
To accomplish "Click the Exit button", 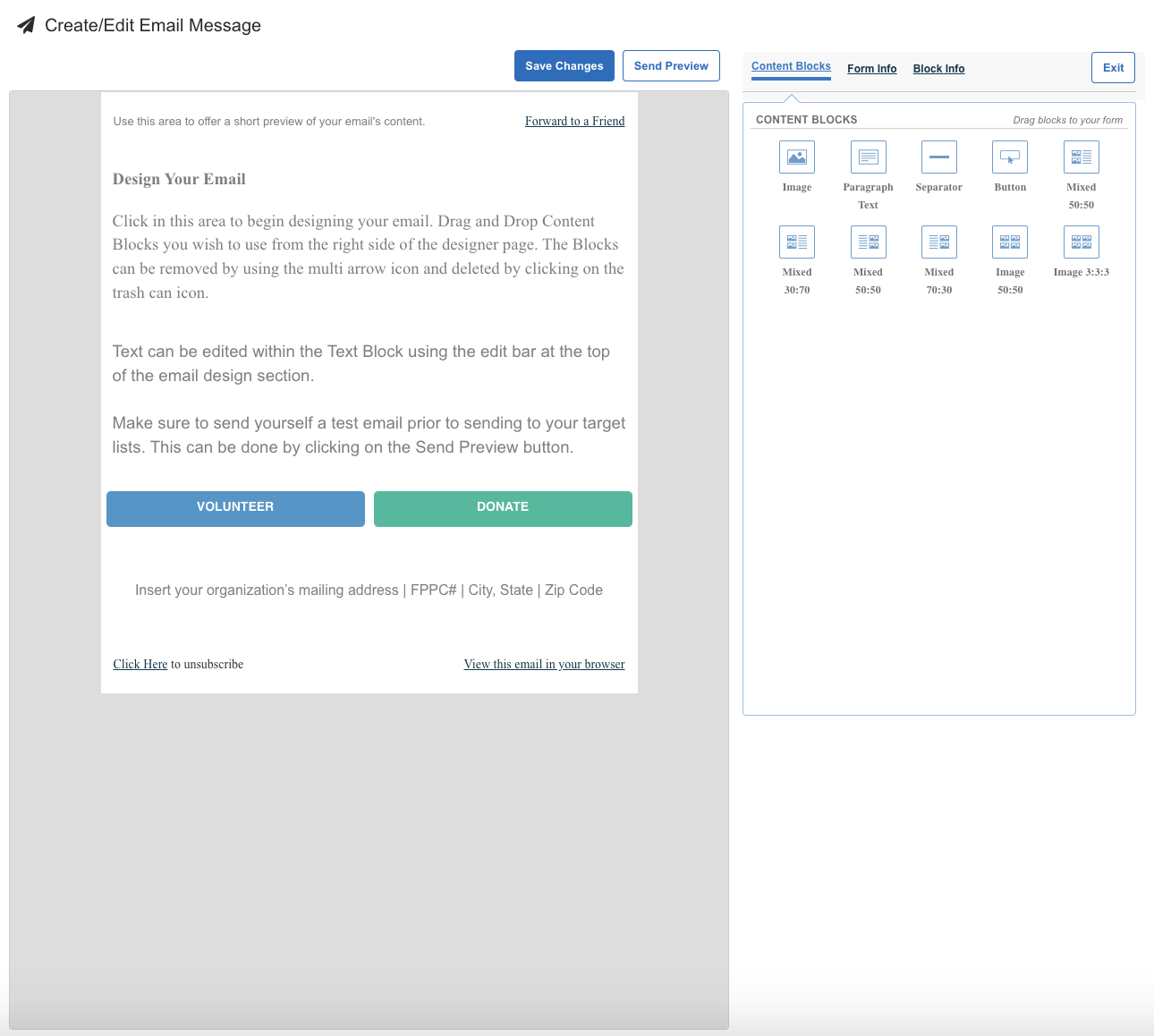I will (1113, 68).
